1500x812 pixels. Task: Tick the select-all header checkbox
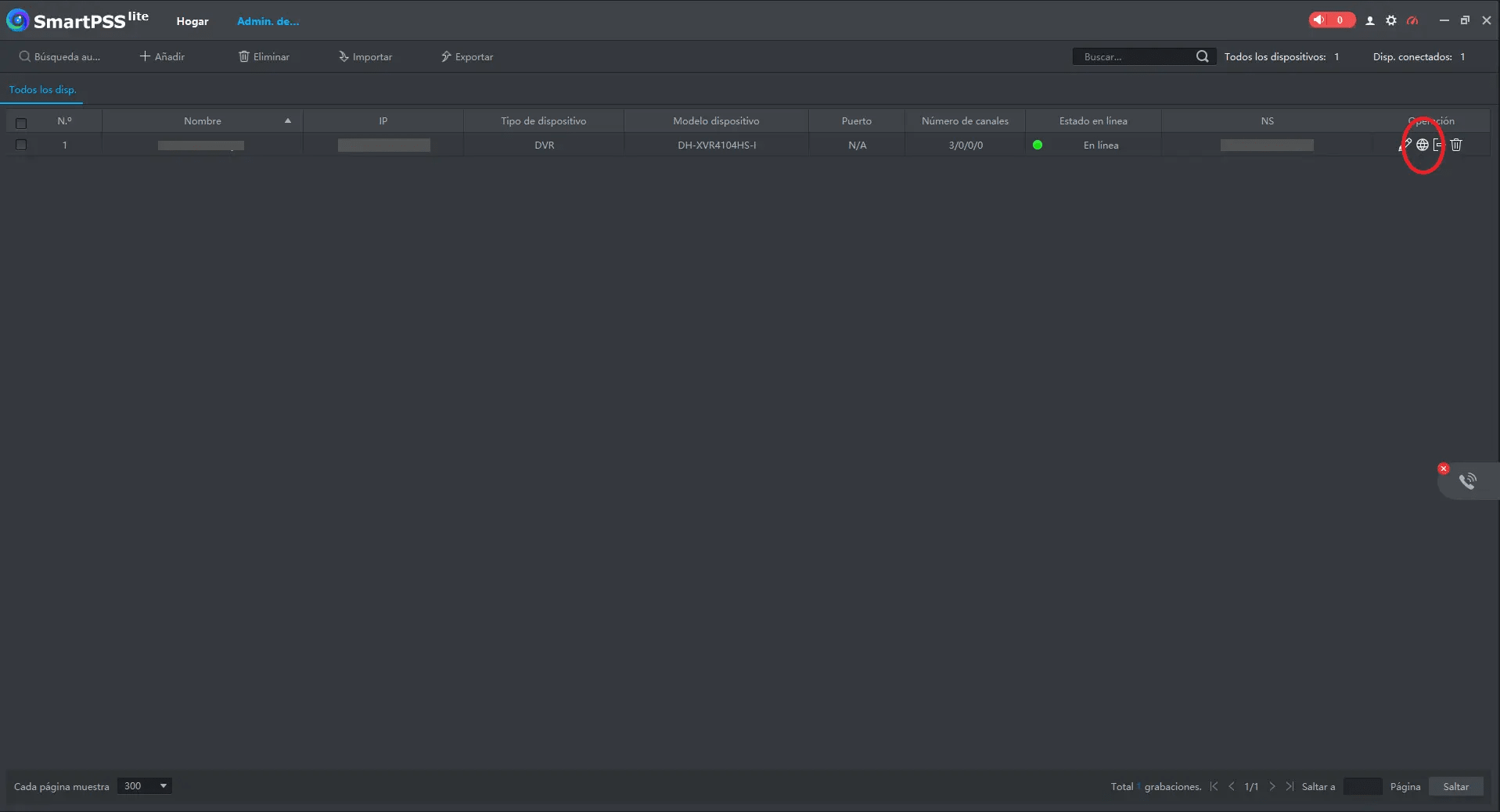21,123
